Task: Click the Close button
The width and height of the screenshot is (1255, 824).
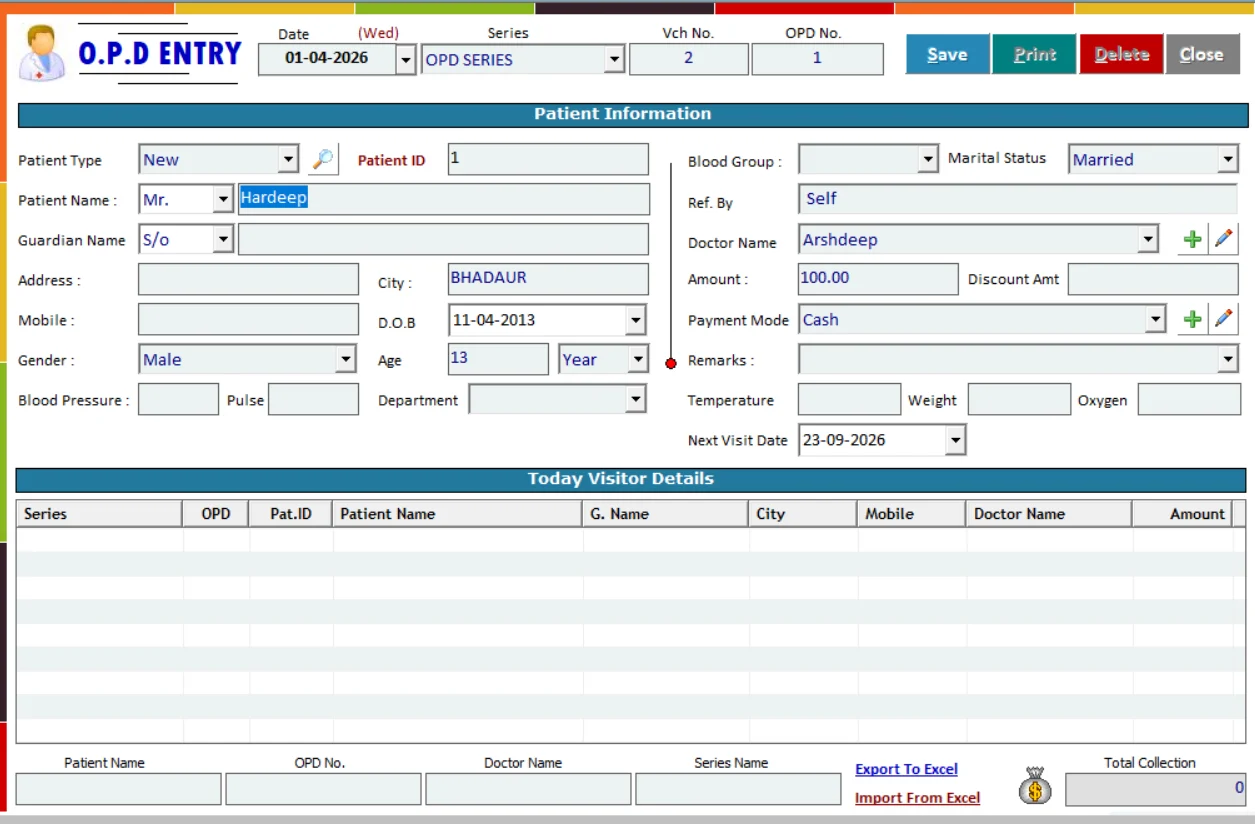Action: pos(1201,54)
